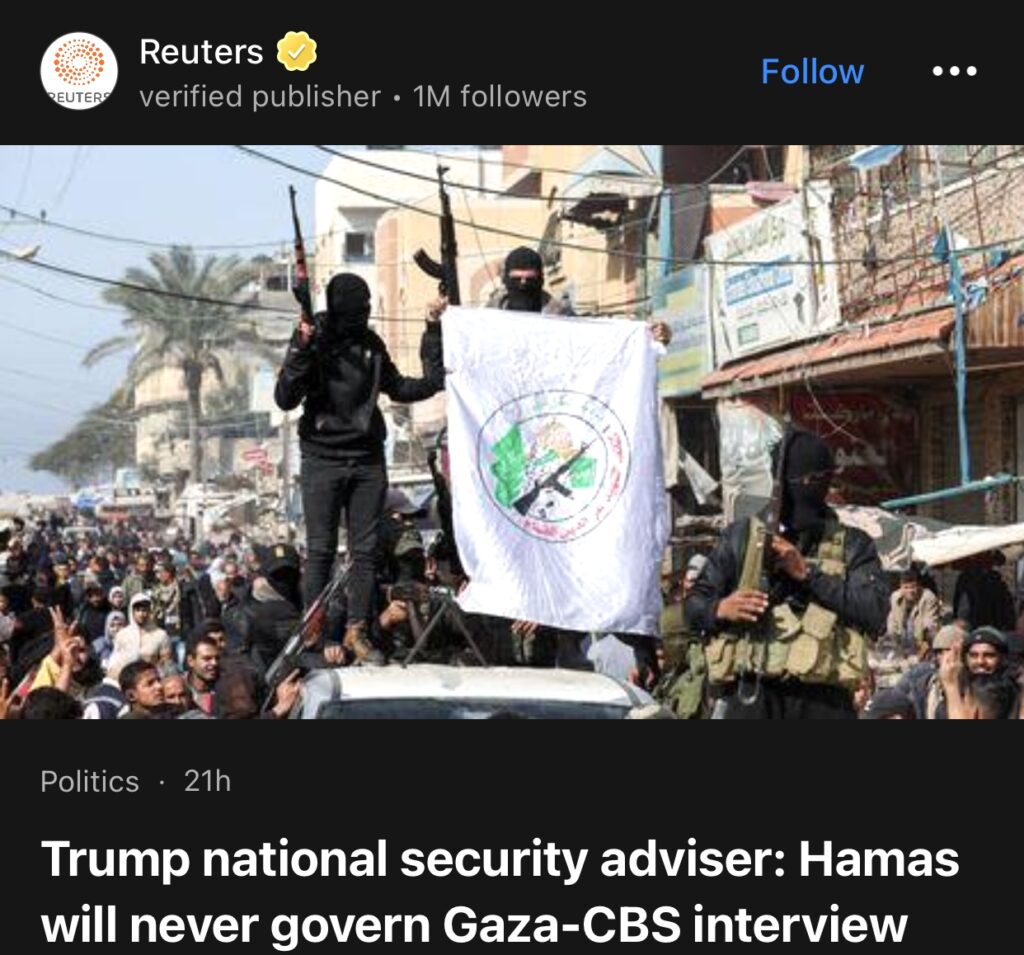Image resolution: width=1024 pixels, height=955 pixels.
Task: Click the 21h timestamp
Action: 207,781
